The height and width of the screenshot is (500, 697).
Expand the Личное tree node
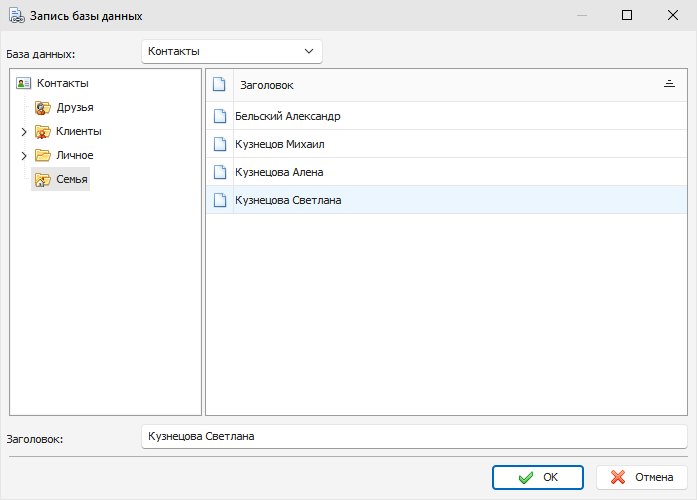(x=24, y=156)
